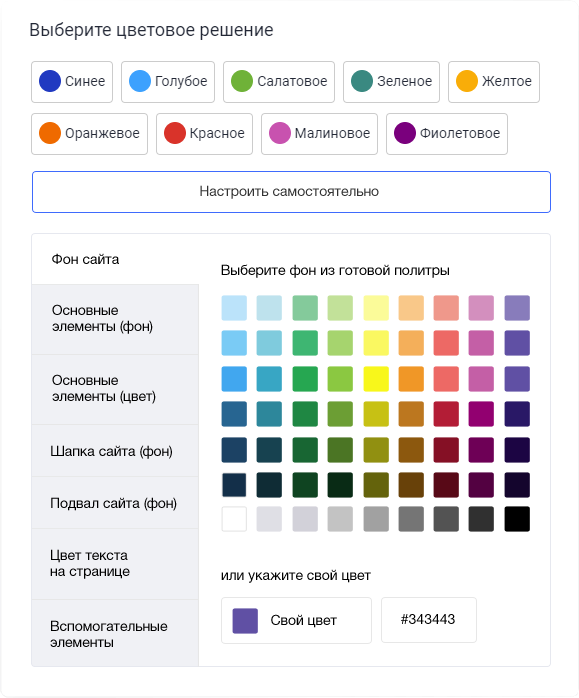The width and height of the screenshot is (579, 698).
Task: Select the Красное color scheme
Action: click(x=204, y=134)
